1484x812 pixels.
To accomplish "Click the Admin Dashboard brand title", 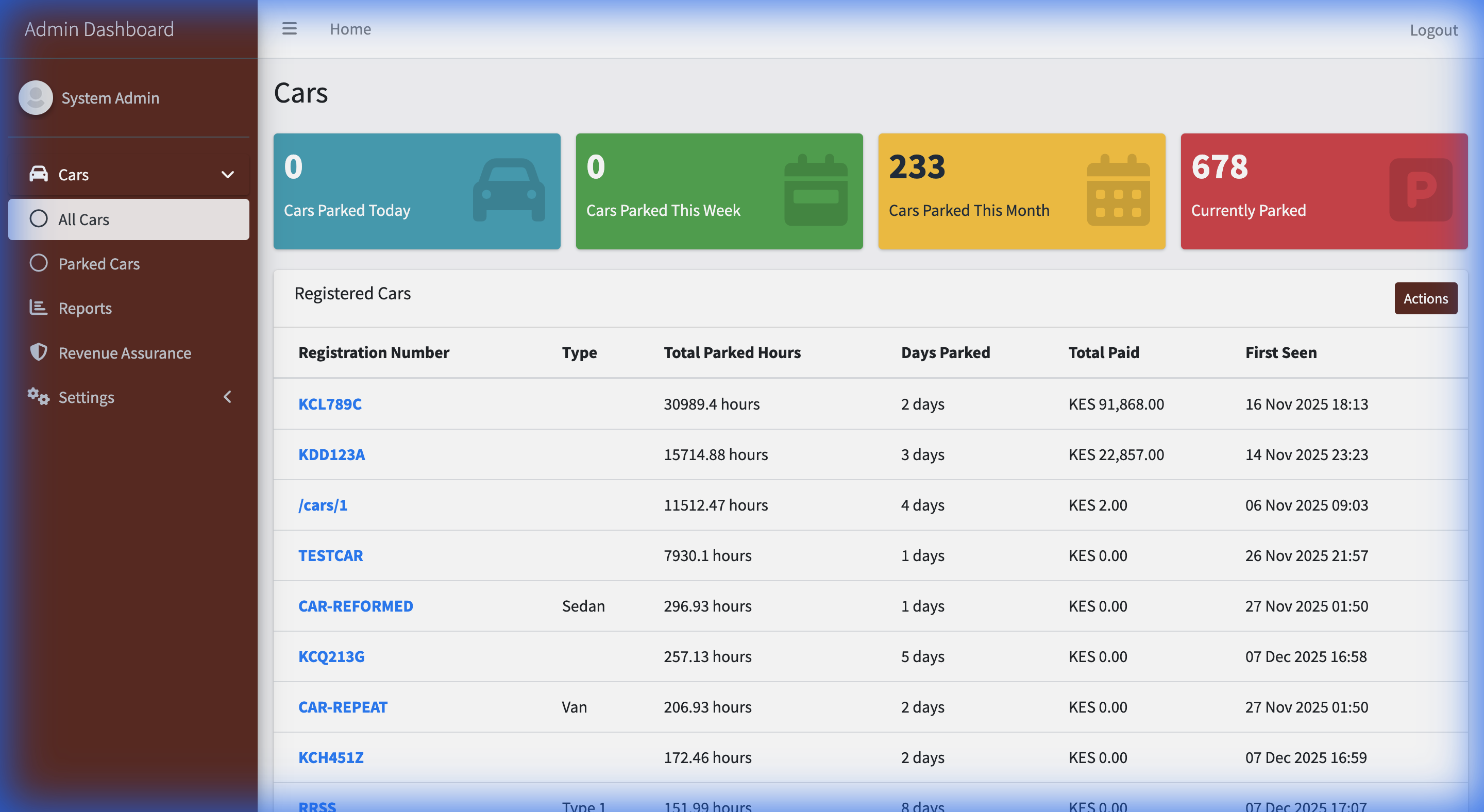I will pos(99,29).
